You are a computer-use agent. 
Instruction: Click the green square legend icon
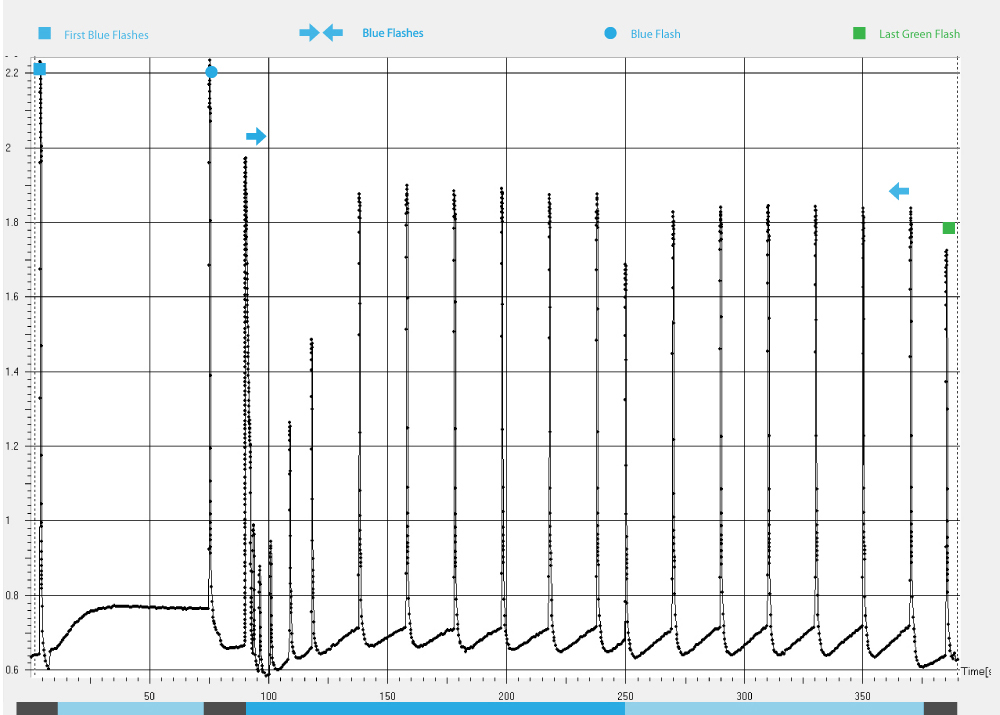[x=860, y=34]
